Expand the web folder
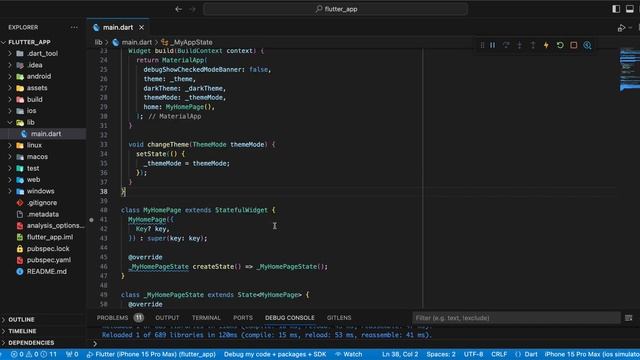The image size is (640, 360). pos(34,180)
